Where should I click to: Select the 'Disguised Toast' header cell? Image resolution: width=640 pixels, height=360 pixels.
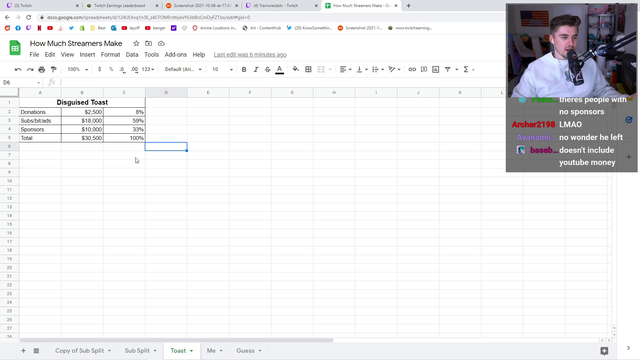pyautogui.click(x=82, y=102)
